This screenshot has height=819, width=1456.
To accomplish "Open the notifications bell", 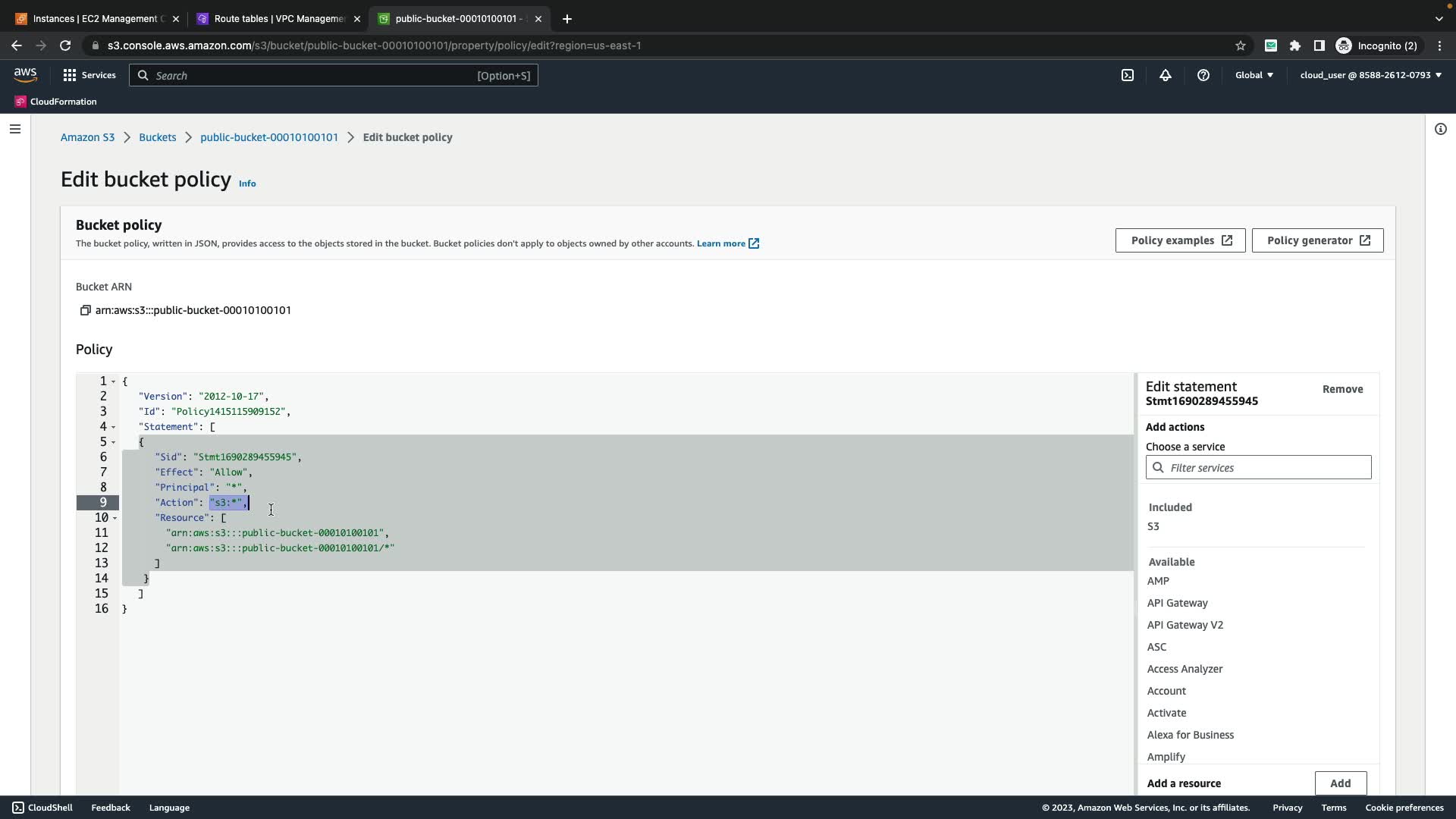I will 1166,75.
